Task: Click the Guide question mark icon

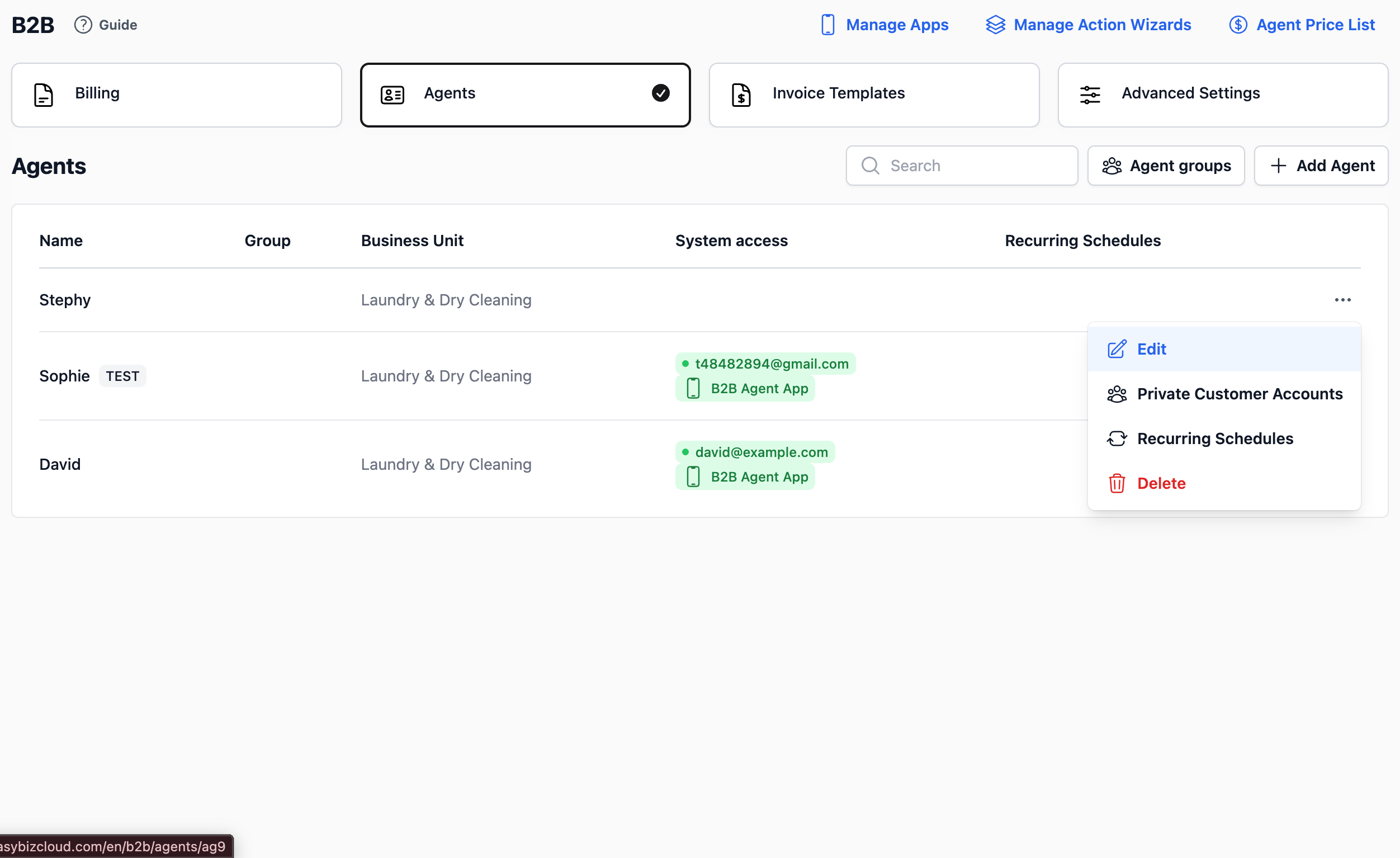Action: click(83, 25)
